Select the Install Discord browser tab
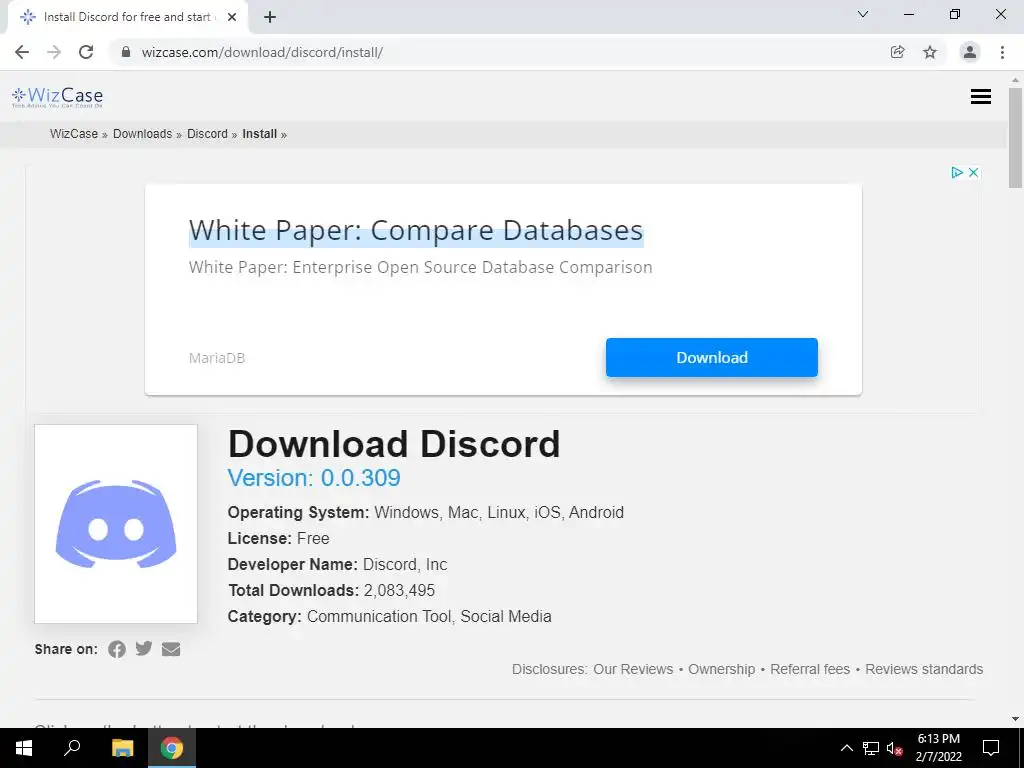This screenshot has height=768, width=1024. (x=127, y=17)
